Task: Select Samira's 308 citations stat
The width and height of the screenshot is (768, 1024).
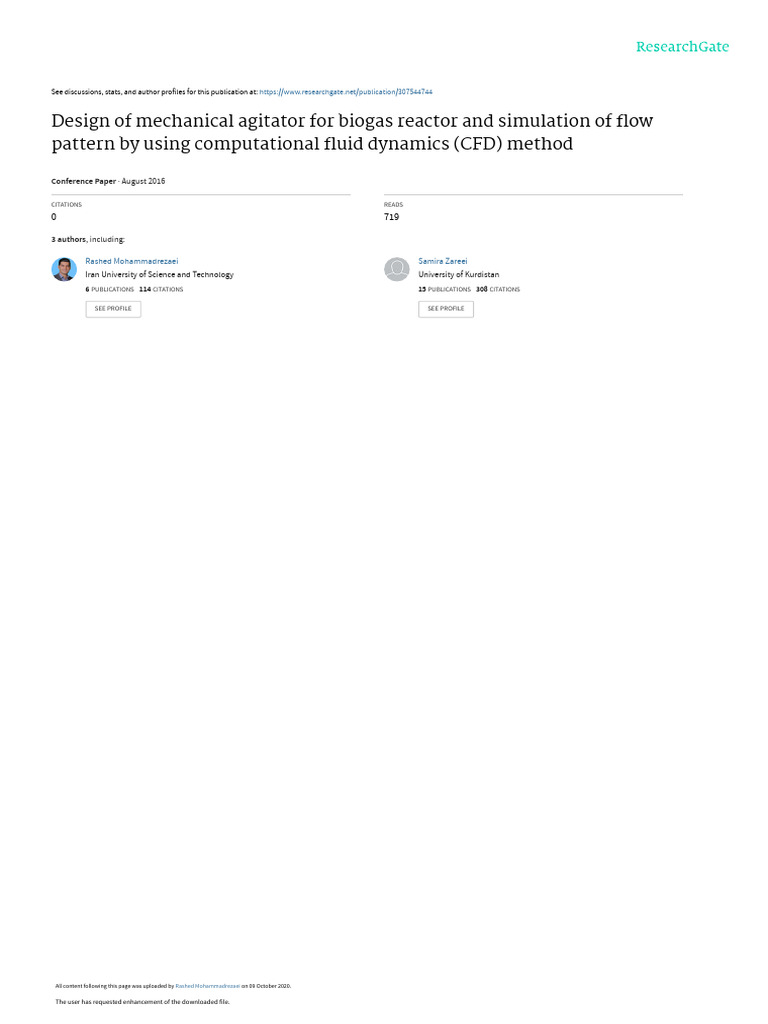Action: coord(498,289)
